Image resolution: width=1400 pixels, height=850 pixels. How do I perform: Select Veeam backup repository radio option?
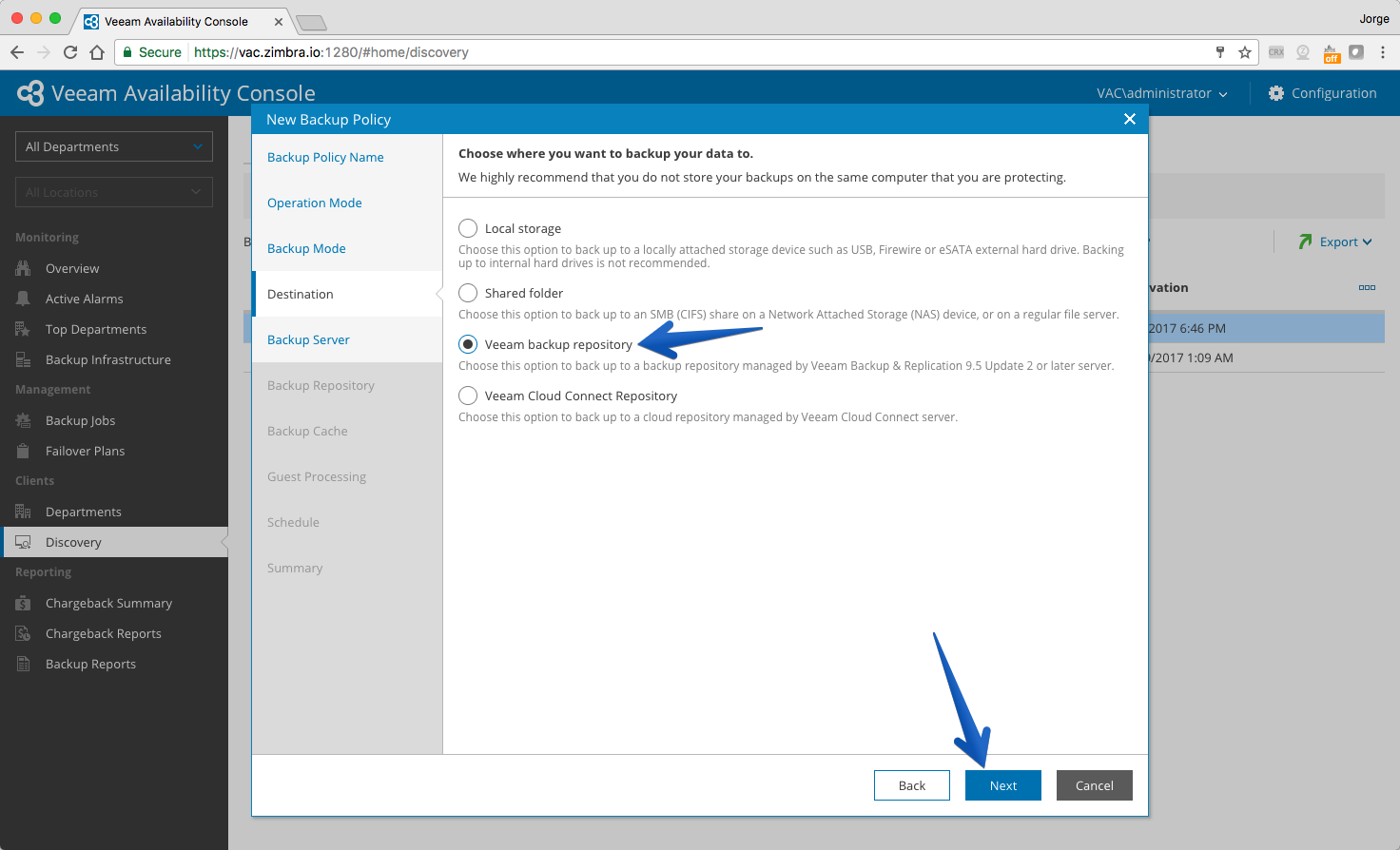[468, 344]
